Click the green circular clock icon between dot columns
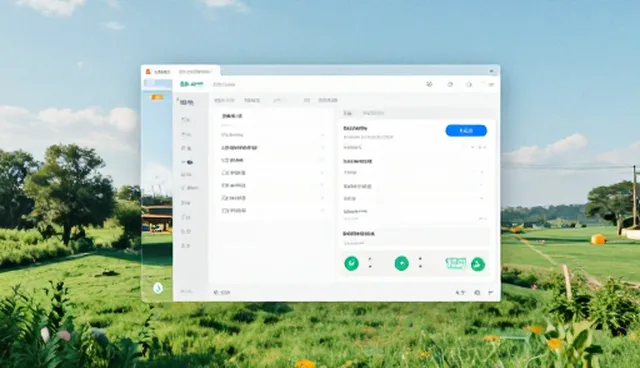Image resolution: width=640 pixels, height=368 pixels. 401,264
